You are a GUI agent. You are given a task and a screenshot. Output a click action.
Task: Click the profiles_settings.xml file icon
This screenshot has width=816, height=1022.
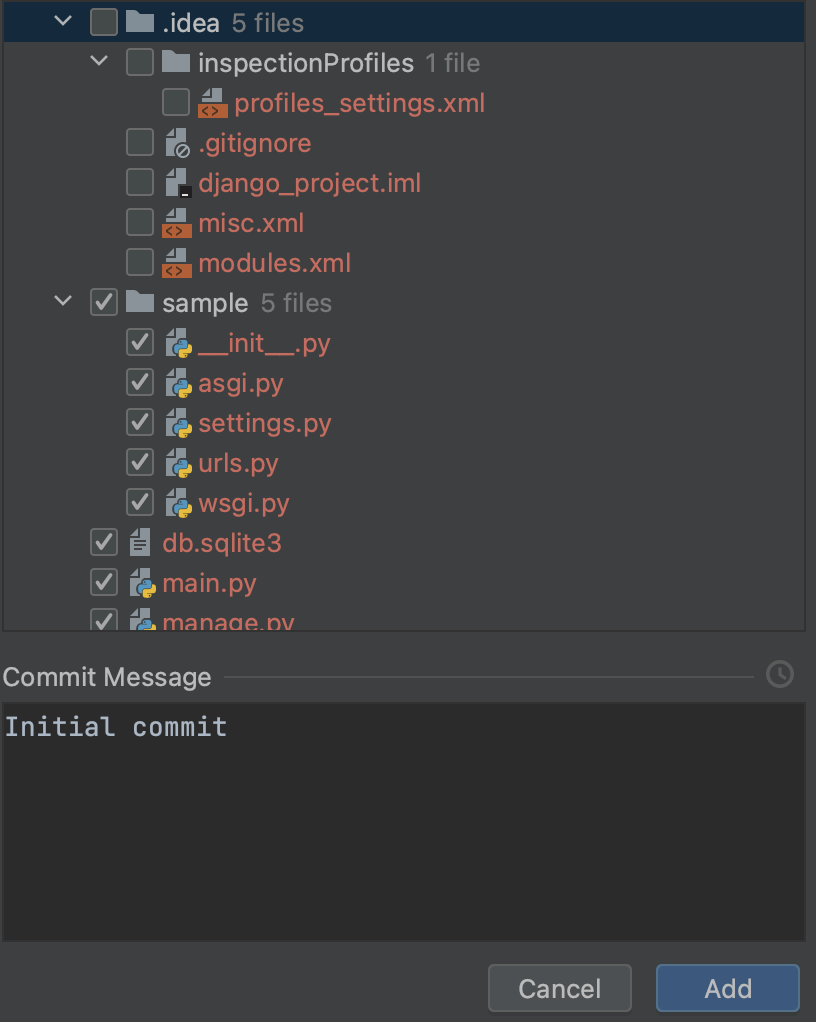(x=212, y=103)
